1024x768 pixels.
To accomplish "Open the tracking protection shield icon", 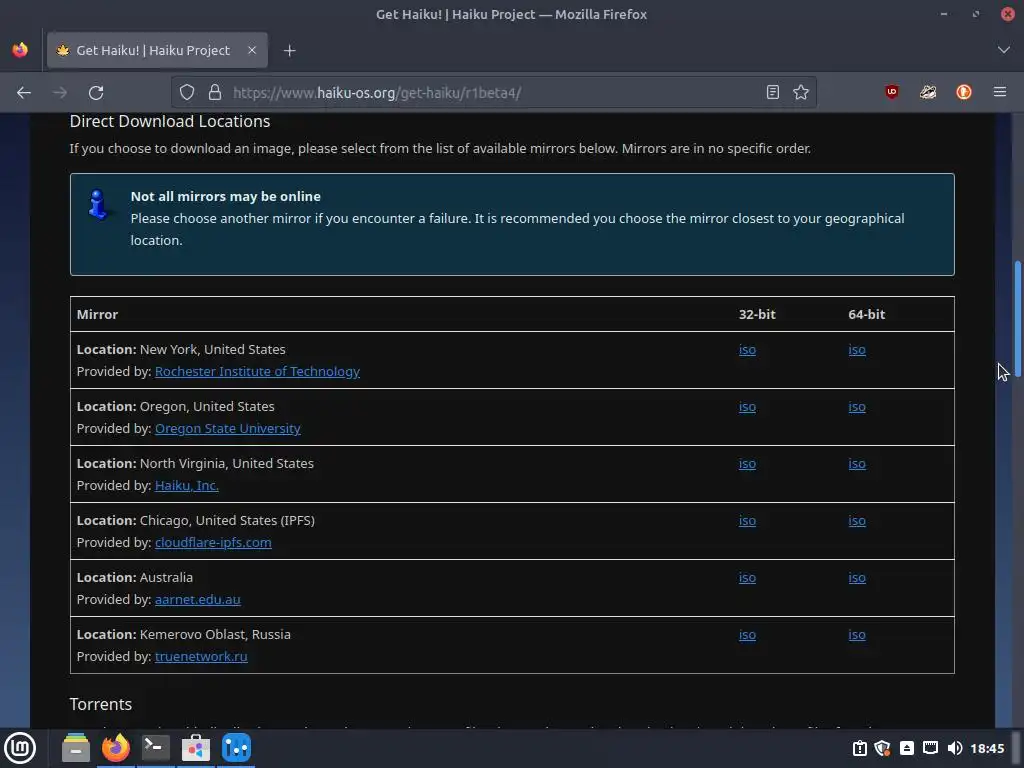I will click(187, 93).
